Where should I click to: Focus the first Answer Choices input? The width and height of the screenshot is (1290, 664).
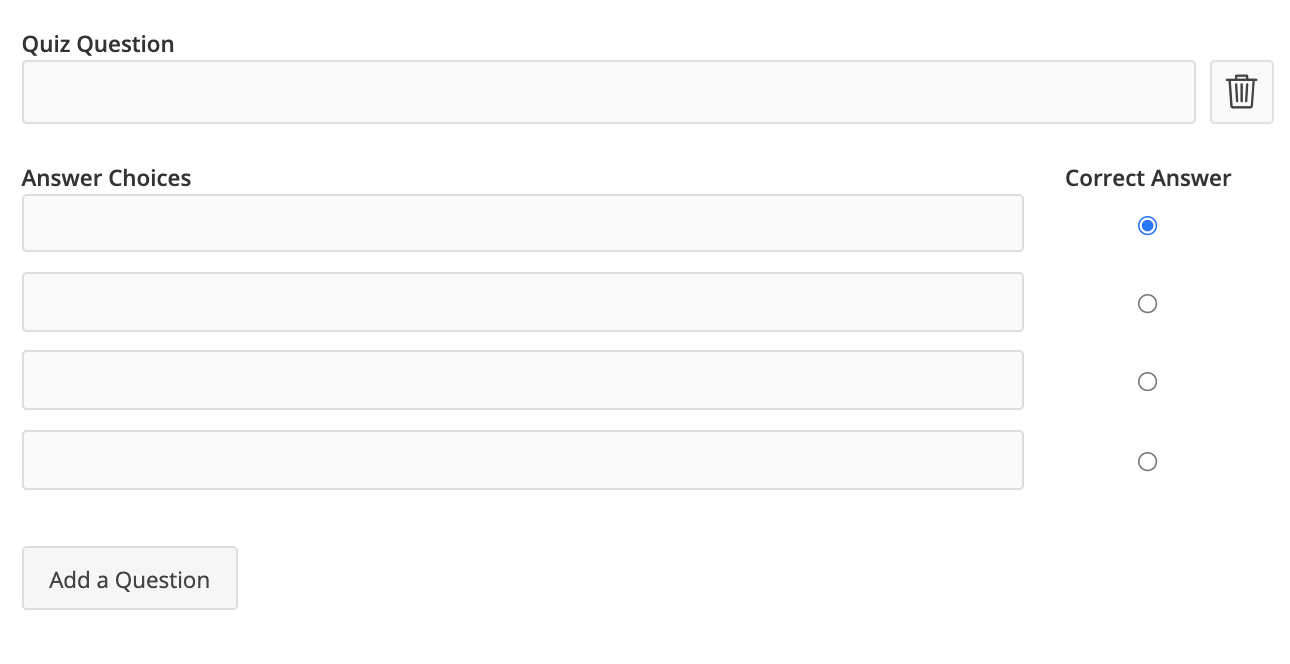522,223
